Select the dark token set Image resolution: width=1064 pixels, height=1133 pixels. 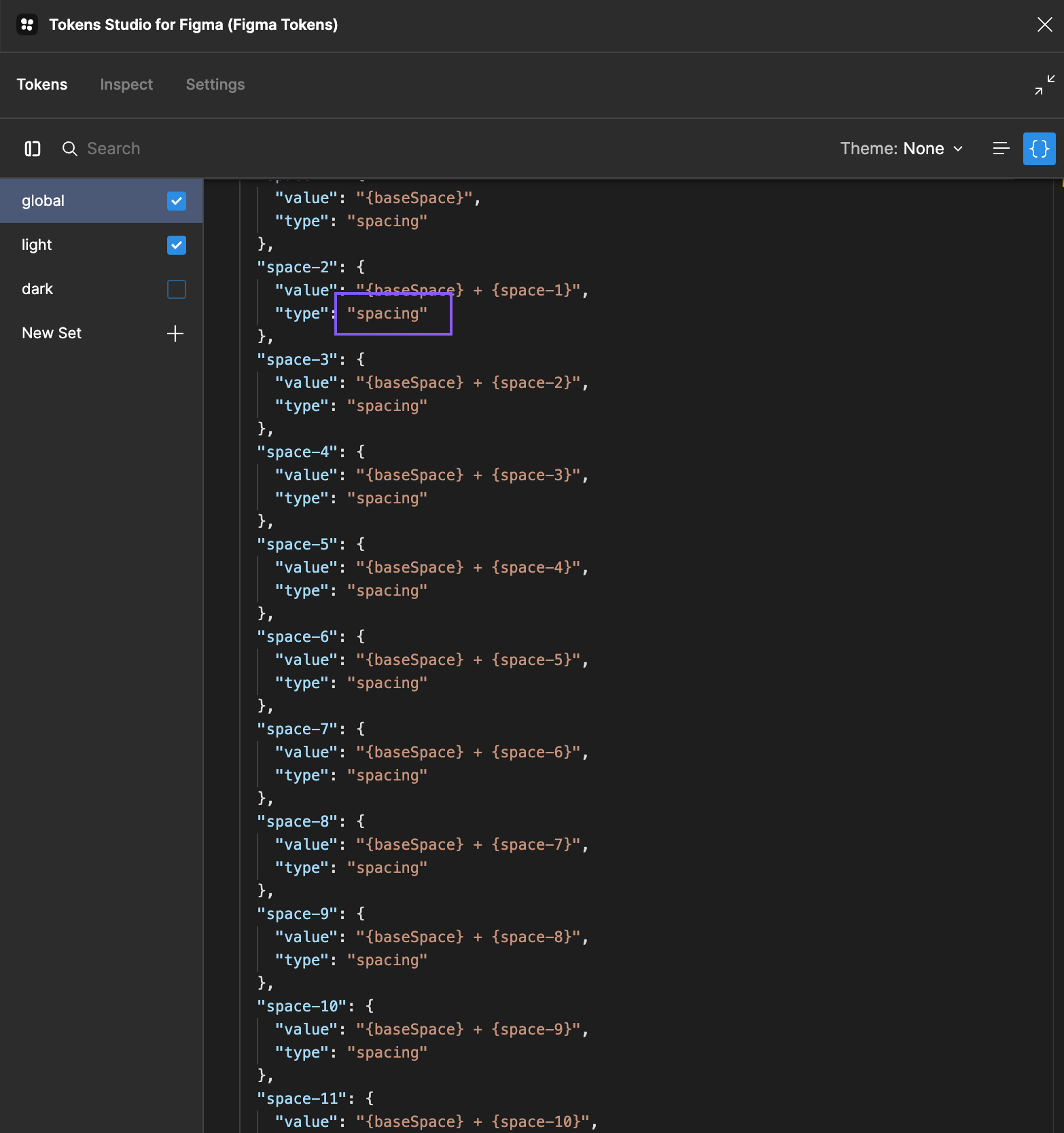pyautogui.click(x=101, y=289)
